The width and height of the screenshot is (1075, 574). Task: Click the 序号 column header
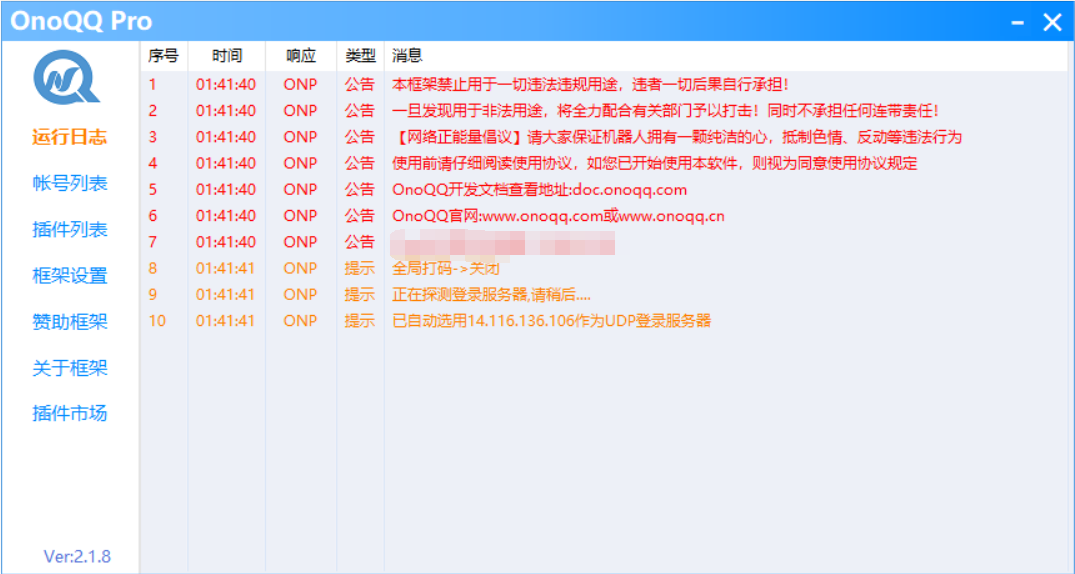click(x=163, y=56)
